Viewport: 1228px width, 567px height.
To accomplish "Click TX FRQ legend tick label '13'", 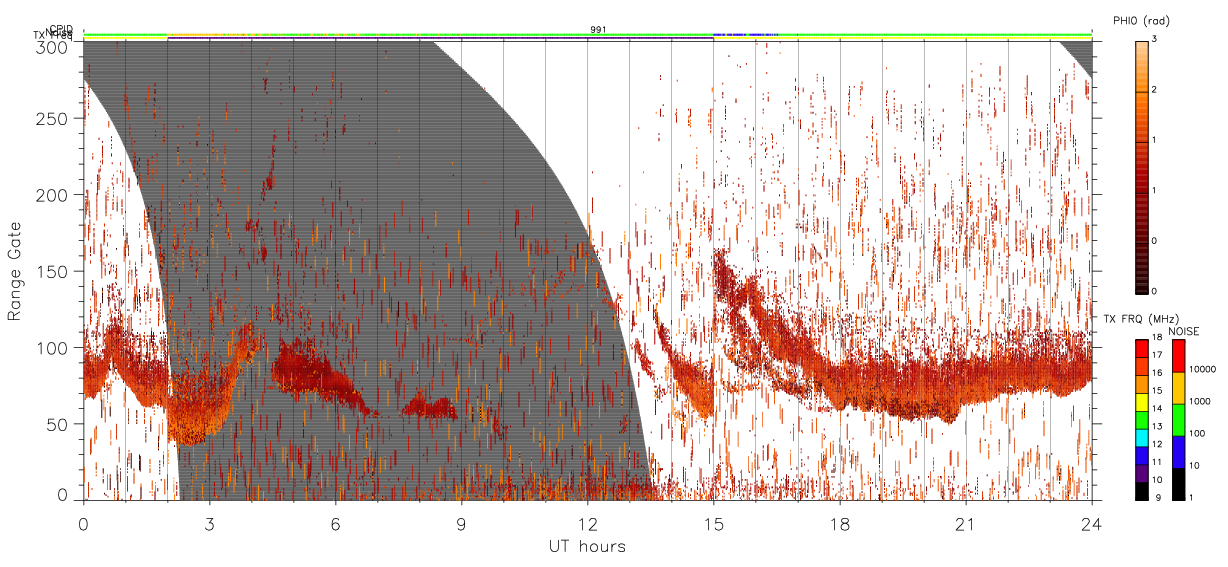I will (x=1156, y=427).
